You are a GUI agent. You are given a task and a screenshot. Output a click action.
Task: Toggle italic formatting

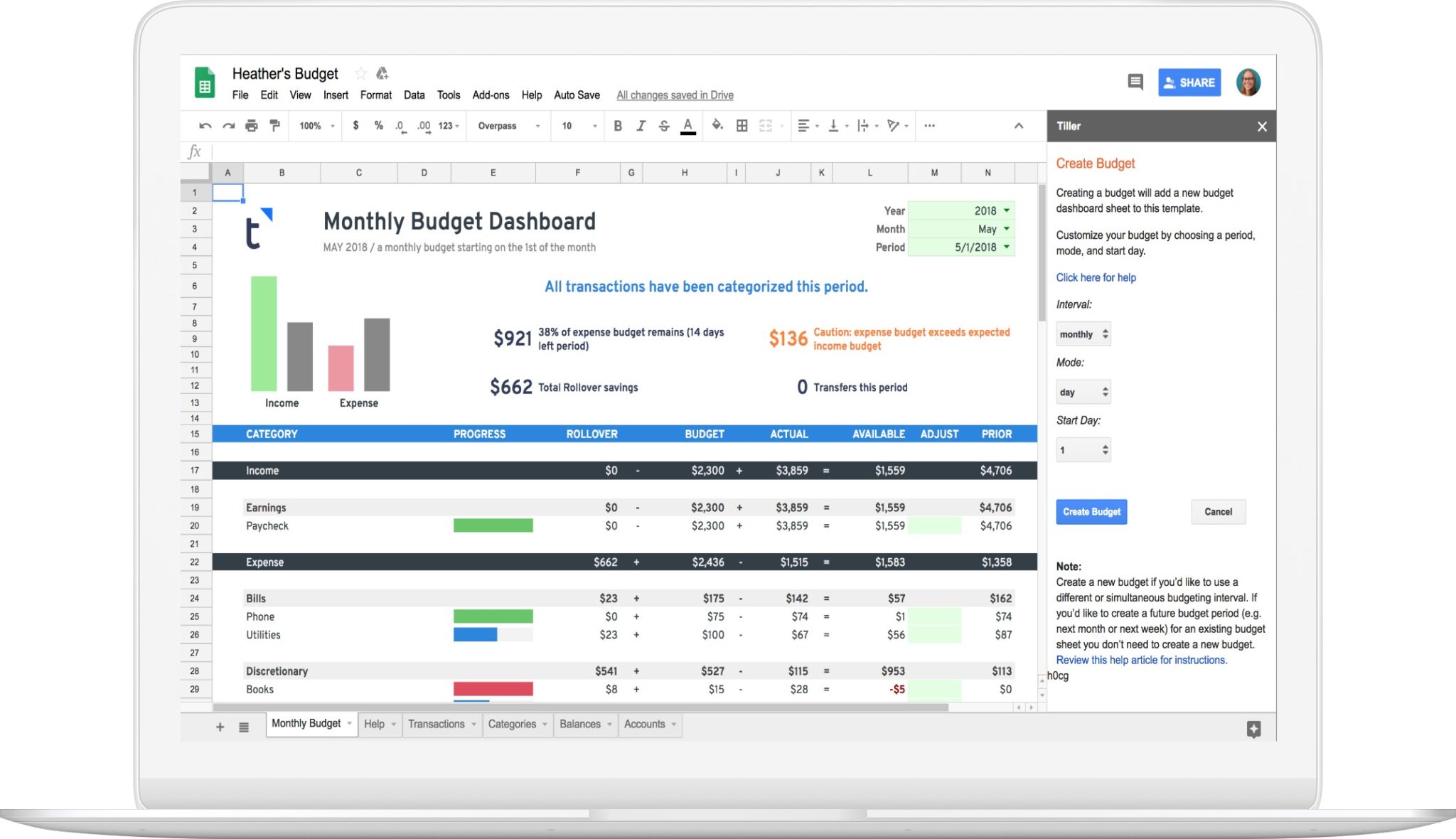click(641, 126)
